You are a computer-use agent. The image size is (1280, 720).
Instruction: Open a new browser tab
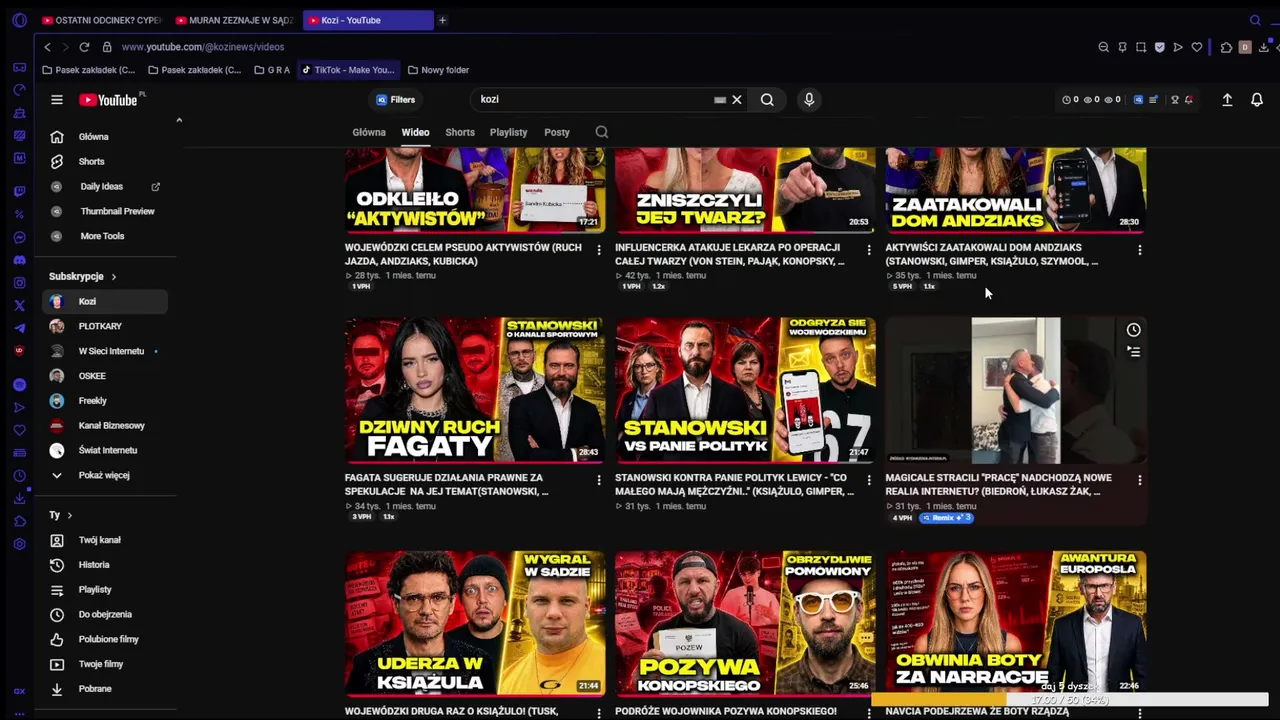click(442, 20)
